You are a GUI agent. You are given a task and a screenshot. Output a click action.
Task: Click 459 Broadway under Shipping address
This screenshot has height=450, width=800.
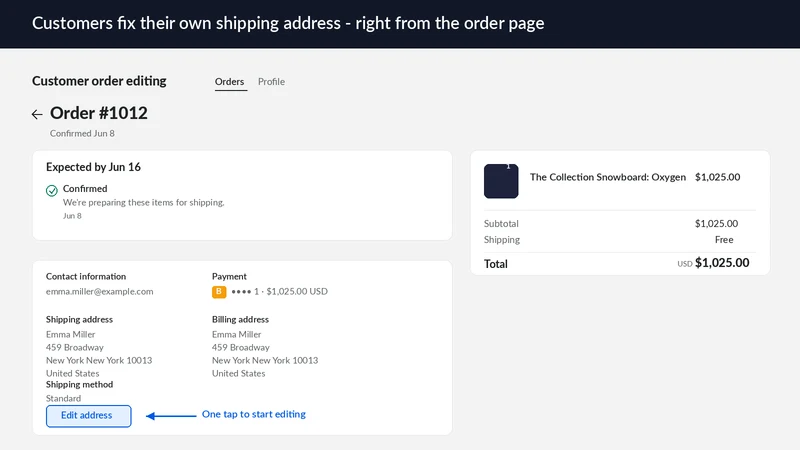click(x=74, y=347)
